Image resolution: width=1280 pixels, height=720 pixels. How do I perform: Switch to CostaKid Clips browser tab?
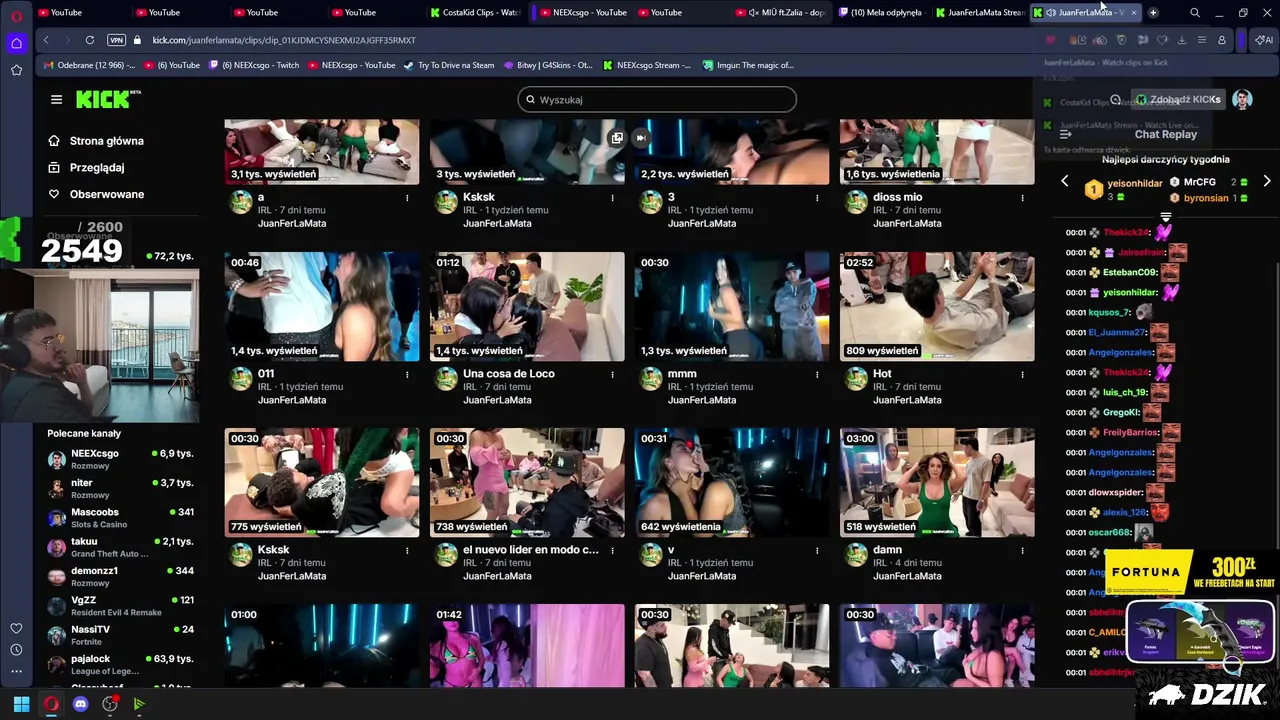(x=476, y=13)
